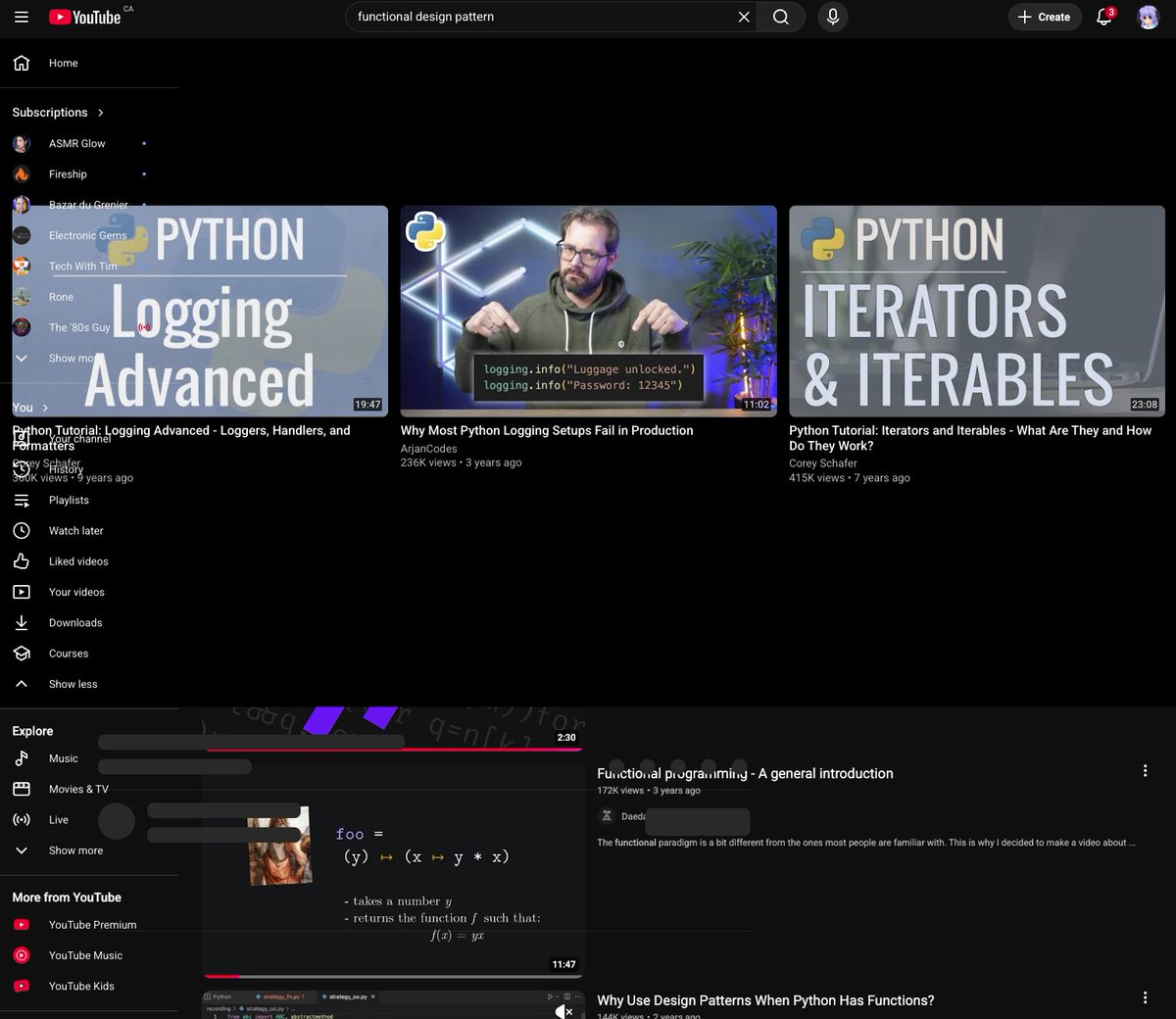Click the Movies & TV clapperboard icon
Image resolution: width=1176 pixels, height=1019 pixels.
(x=22, y=789)
